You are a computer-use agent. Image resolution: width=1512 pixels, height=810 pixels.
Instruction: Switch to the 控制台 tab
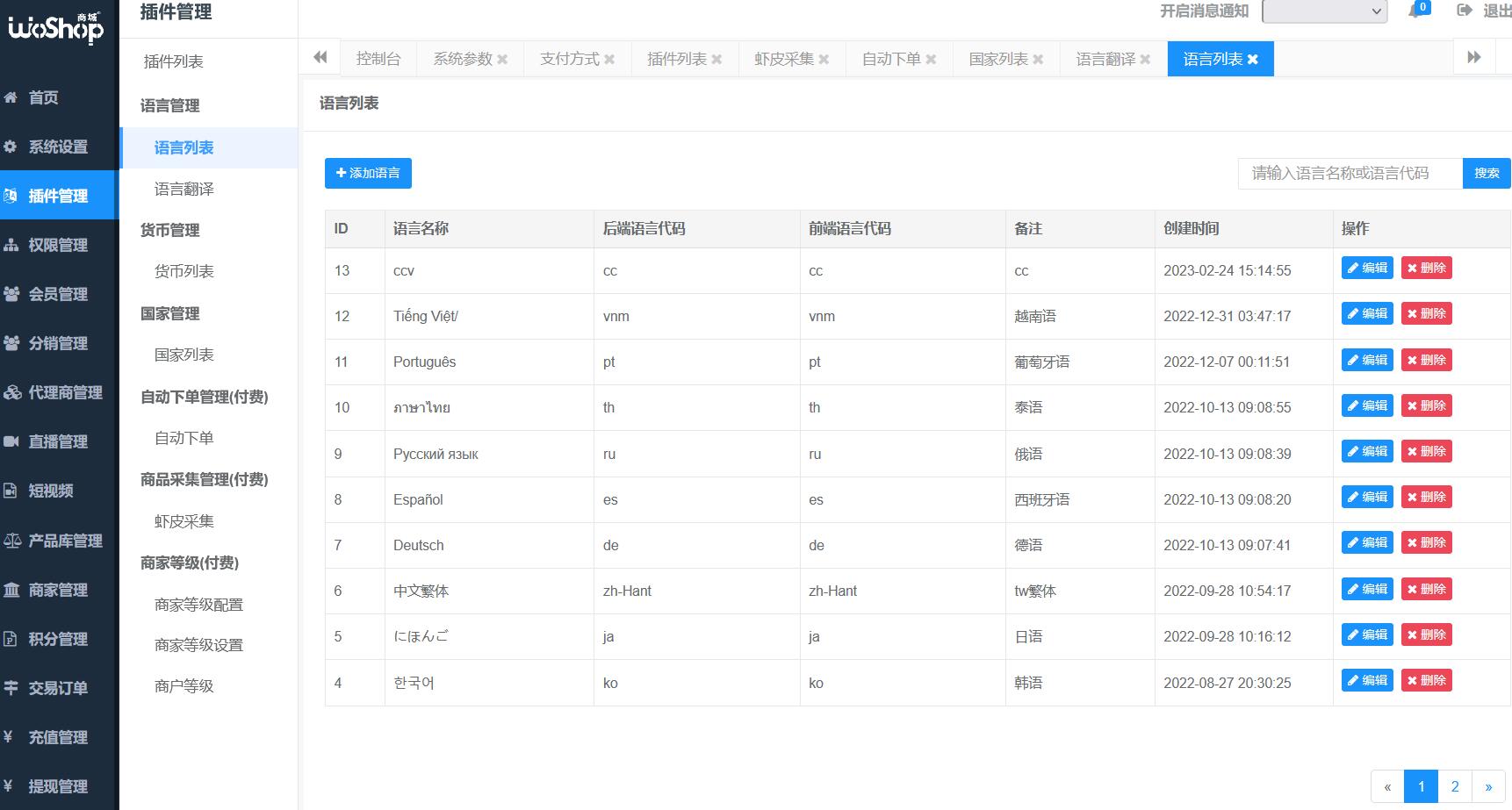378,59
